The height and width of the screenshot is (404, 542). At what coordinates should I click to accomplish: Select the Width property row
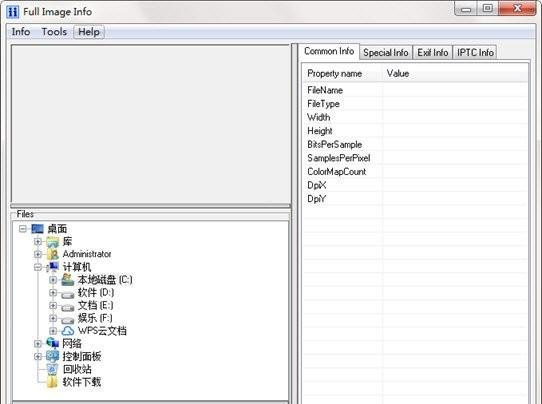[415, 117]
